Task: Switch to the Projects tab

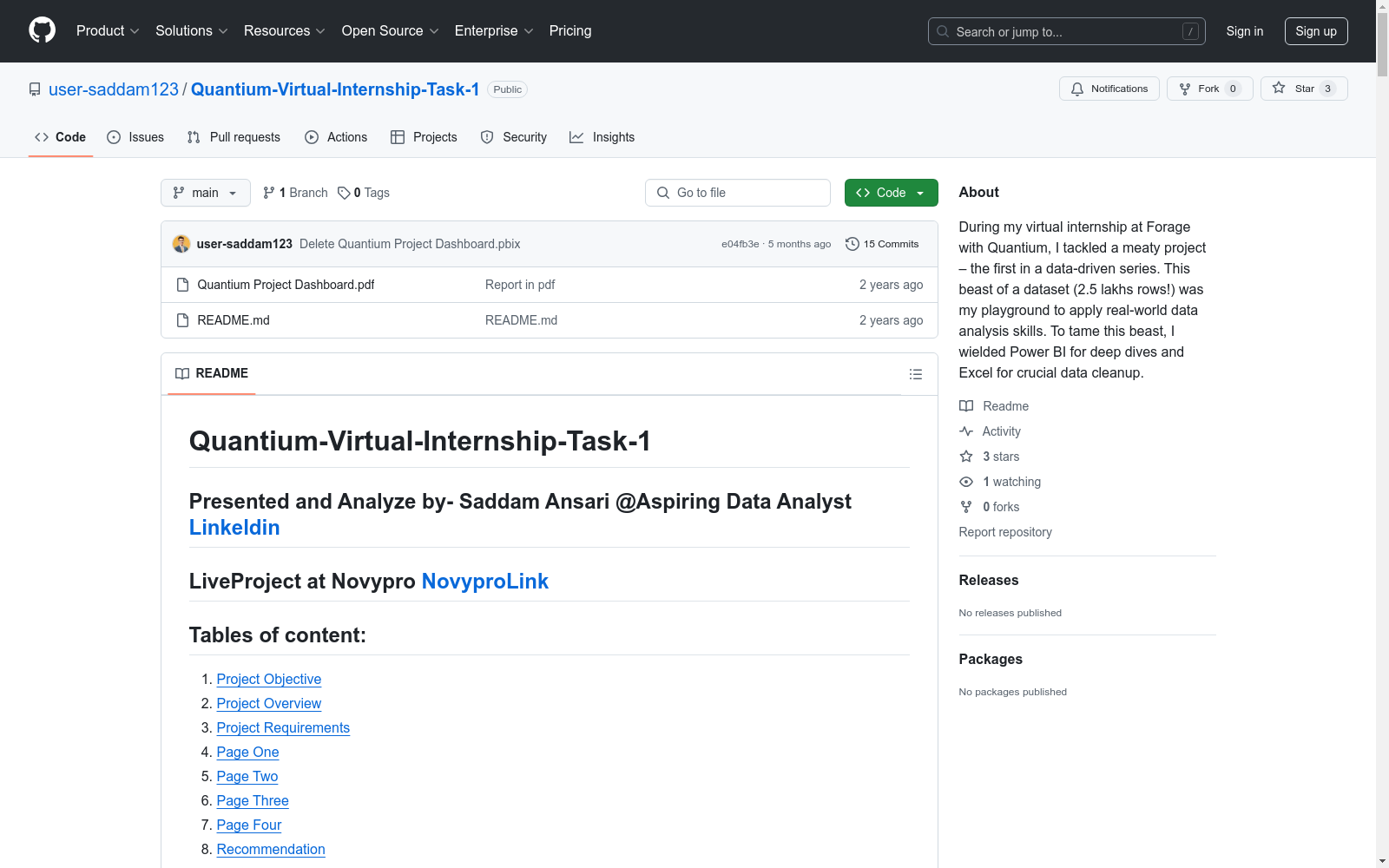Action: click(424, 137)
